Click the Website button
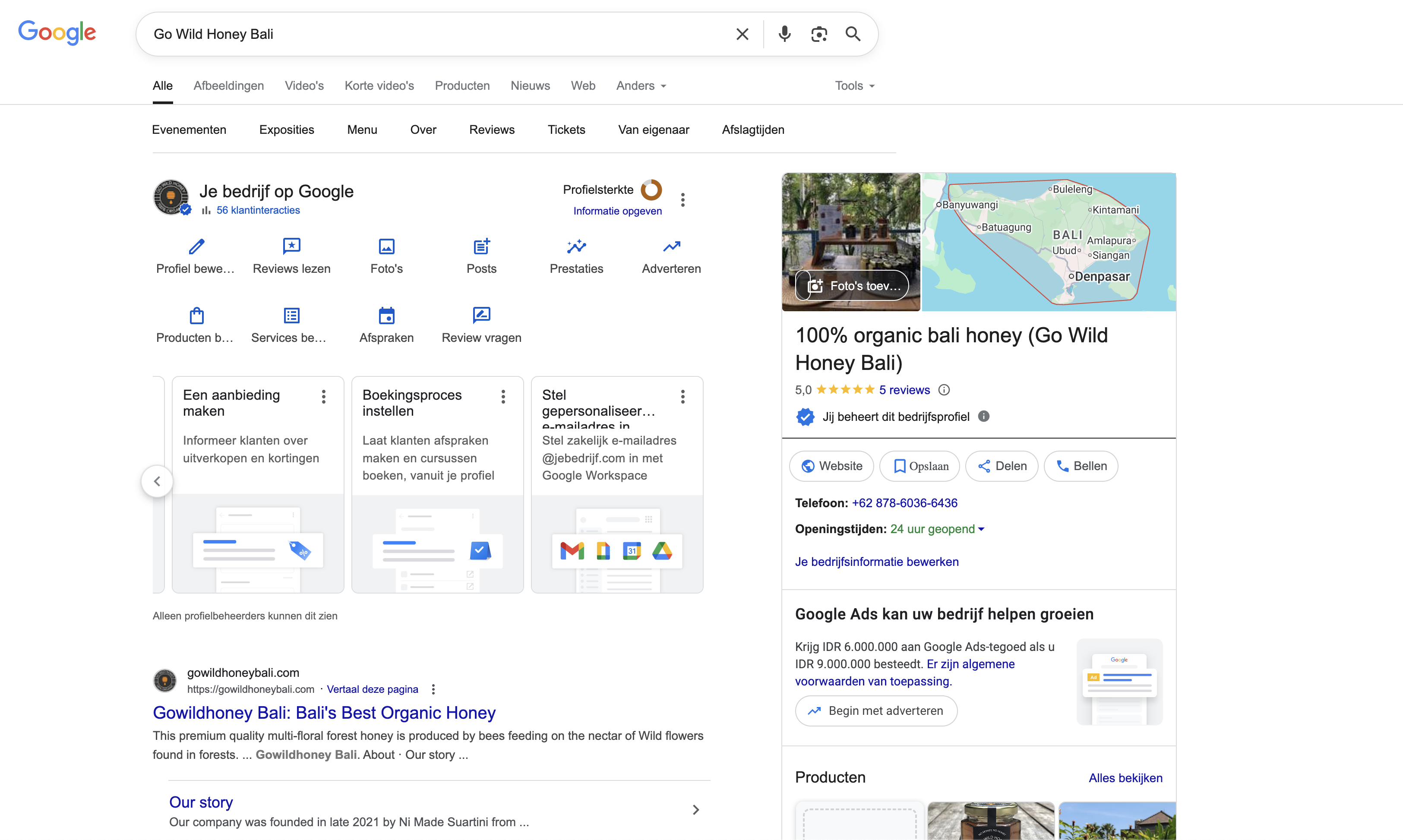 click(831, 466)
